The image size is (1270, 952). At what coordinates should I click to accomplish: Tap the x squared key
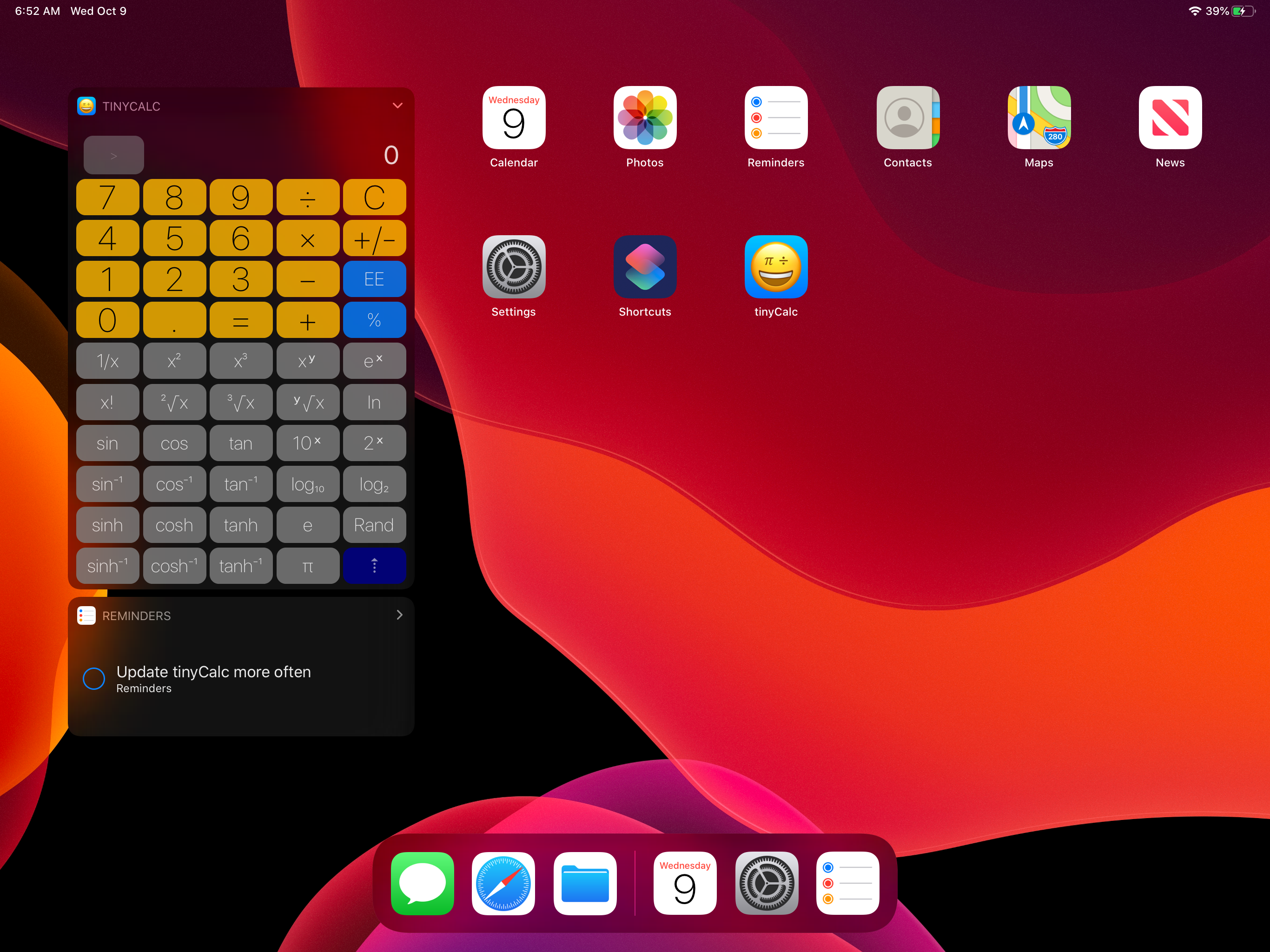point(174,361)
